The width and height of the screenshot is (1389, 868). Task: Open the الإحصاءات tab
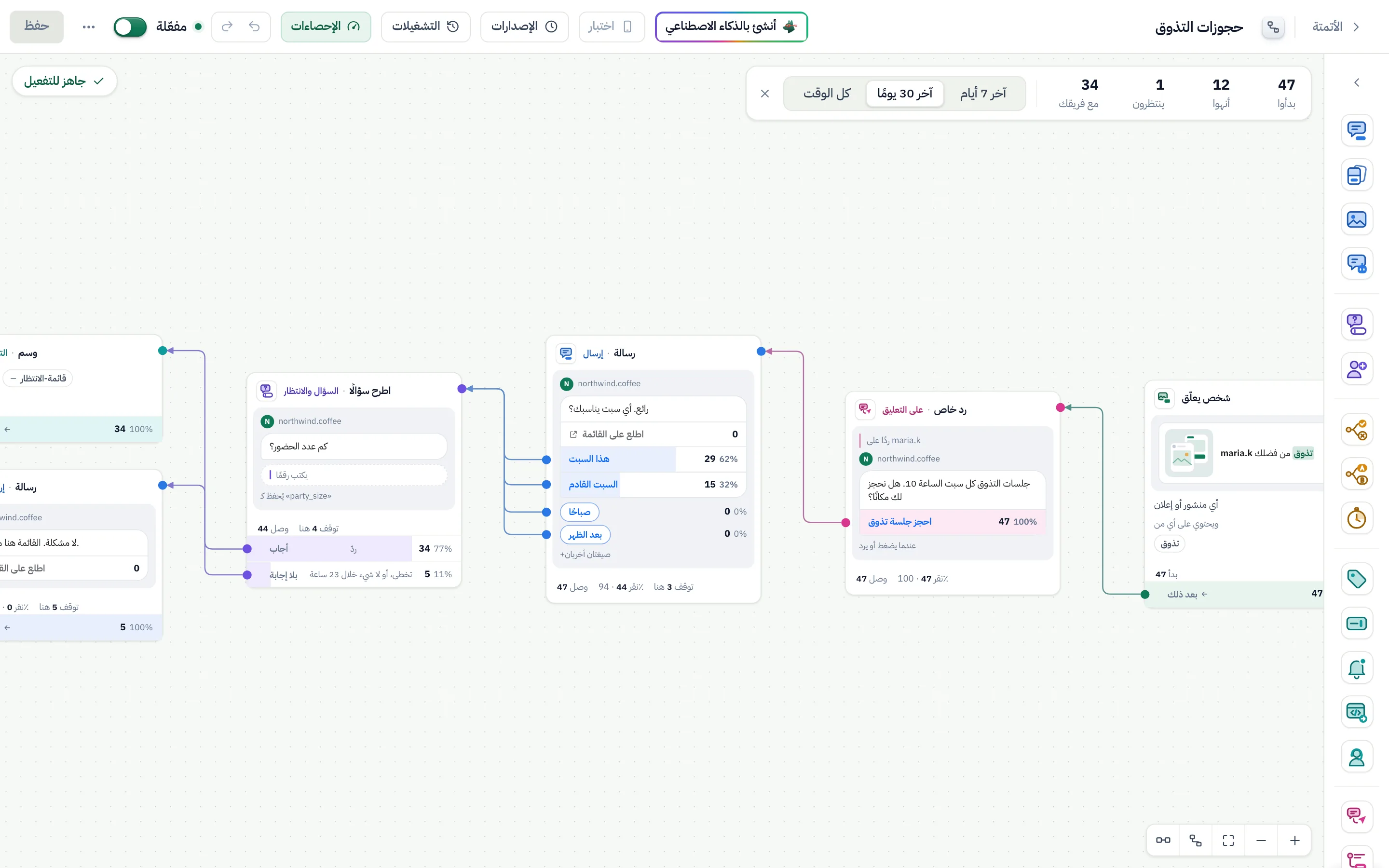point(326,27)
